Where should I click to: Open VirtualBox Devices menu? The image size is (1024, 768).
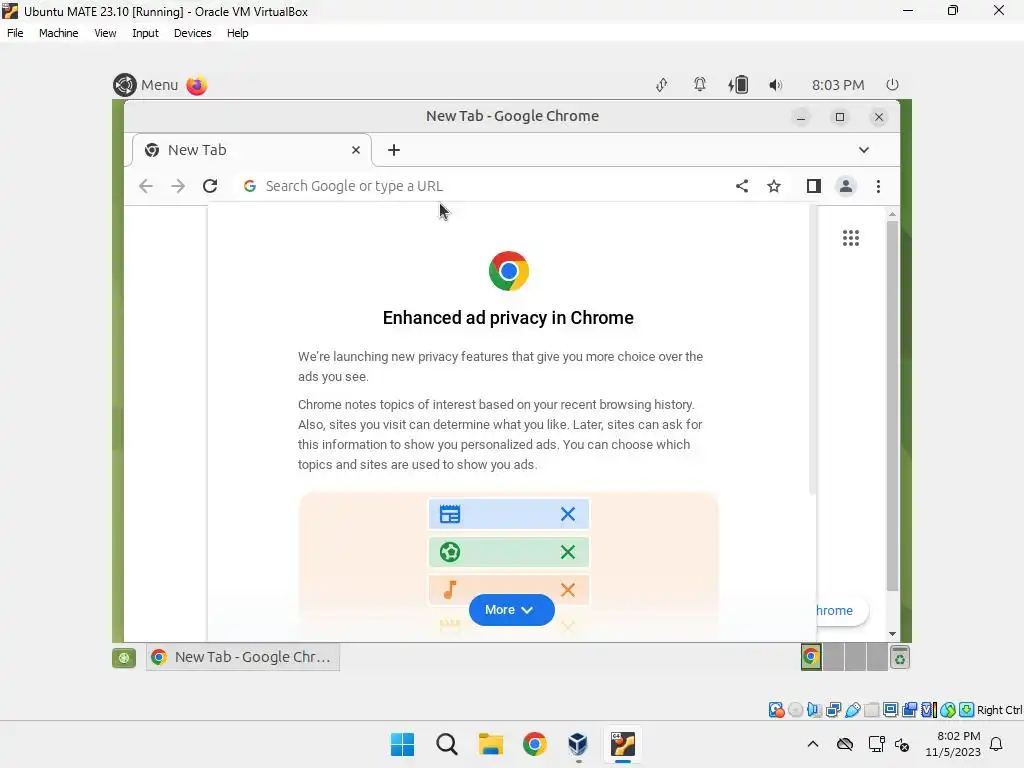click(x=193, y=33)
